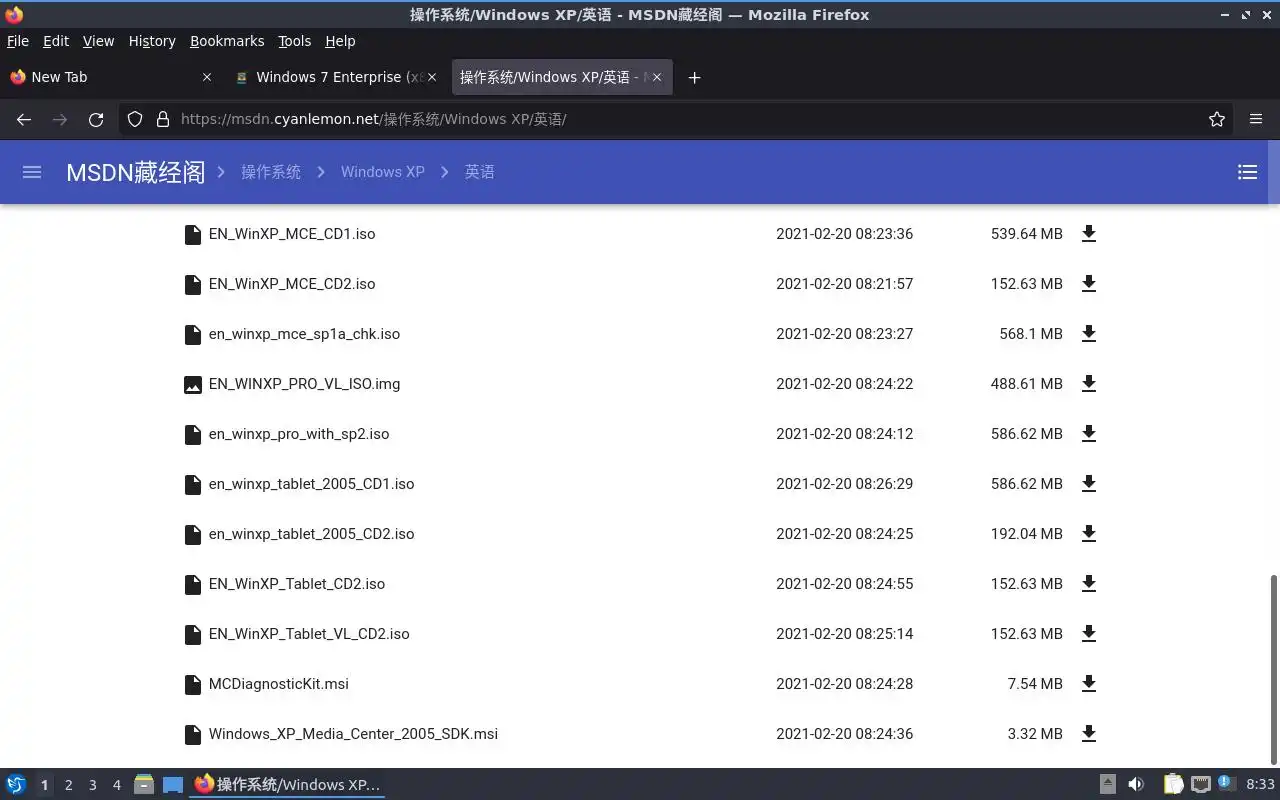Viewport: 1280px width, 800px height.
Task: Click file icon beside EN_WinXP_MCE_CD1.iso
Action: click(193, 234)
